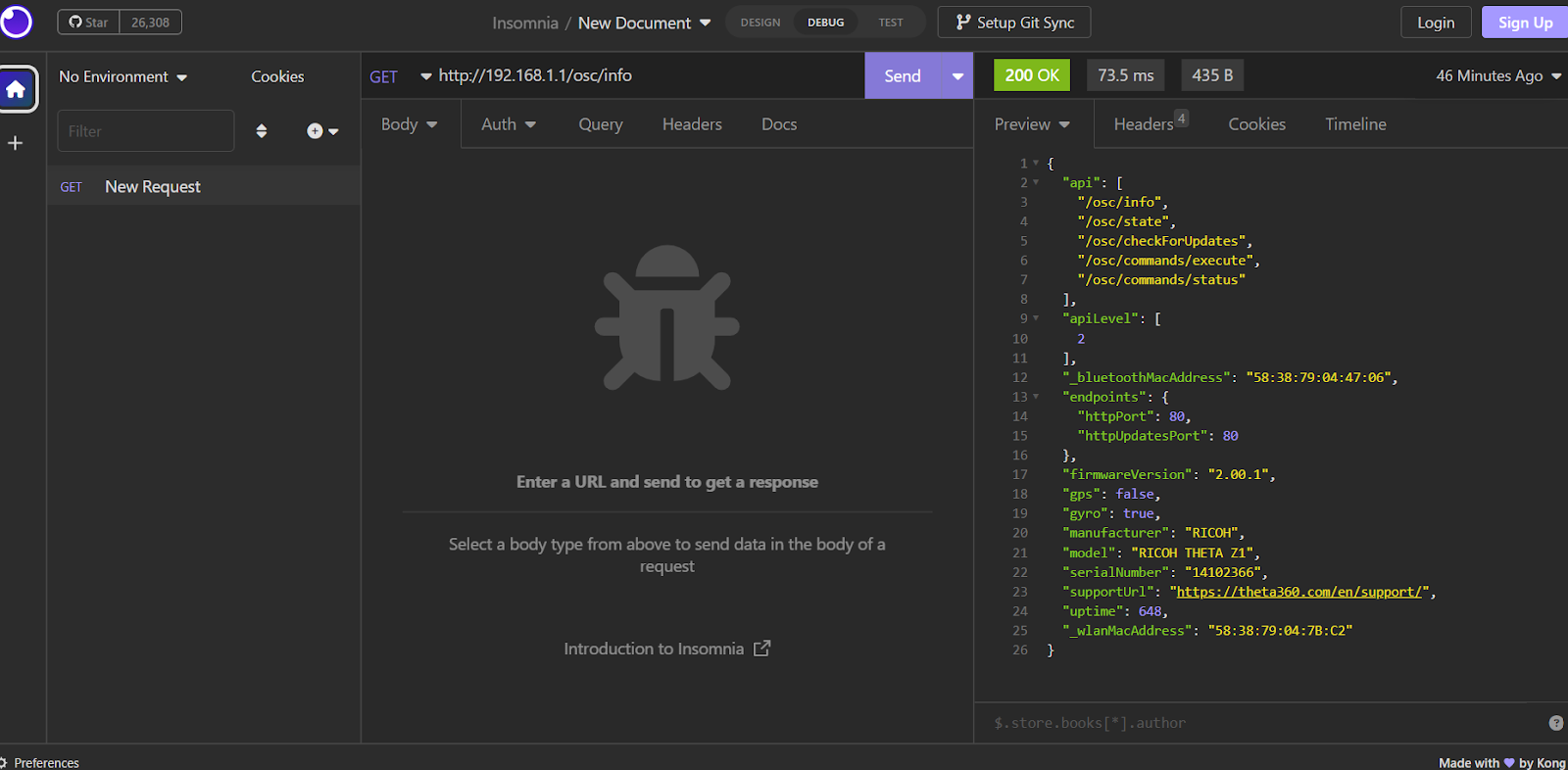The image size is (1568, 770).
Task: Click the uptime 648 value
Action: [1150, 611]
